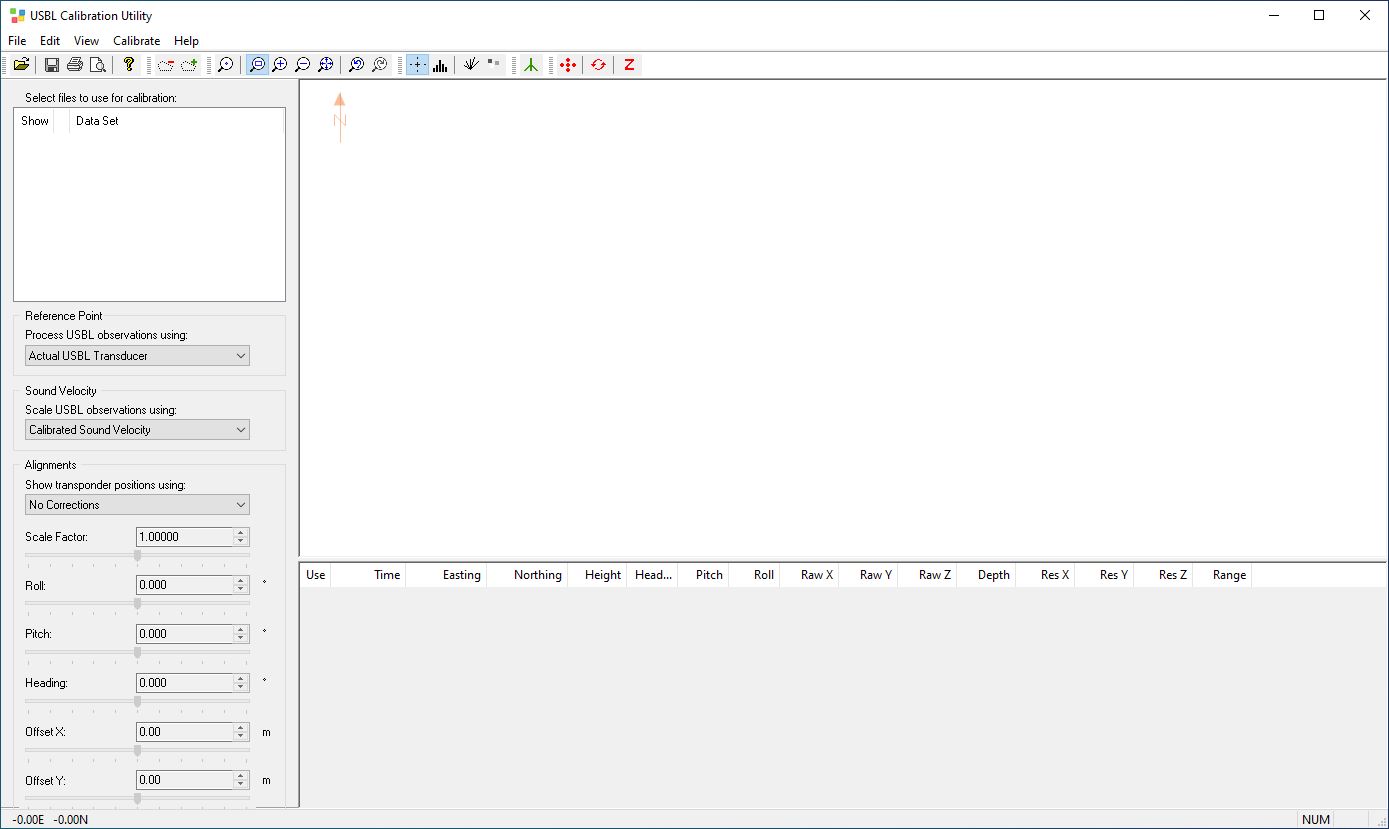Click the red Z toolbar icon
The image size is (1389, 829).
pyautogui.click(x=629, y=64)
